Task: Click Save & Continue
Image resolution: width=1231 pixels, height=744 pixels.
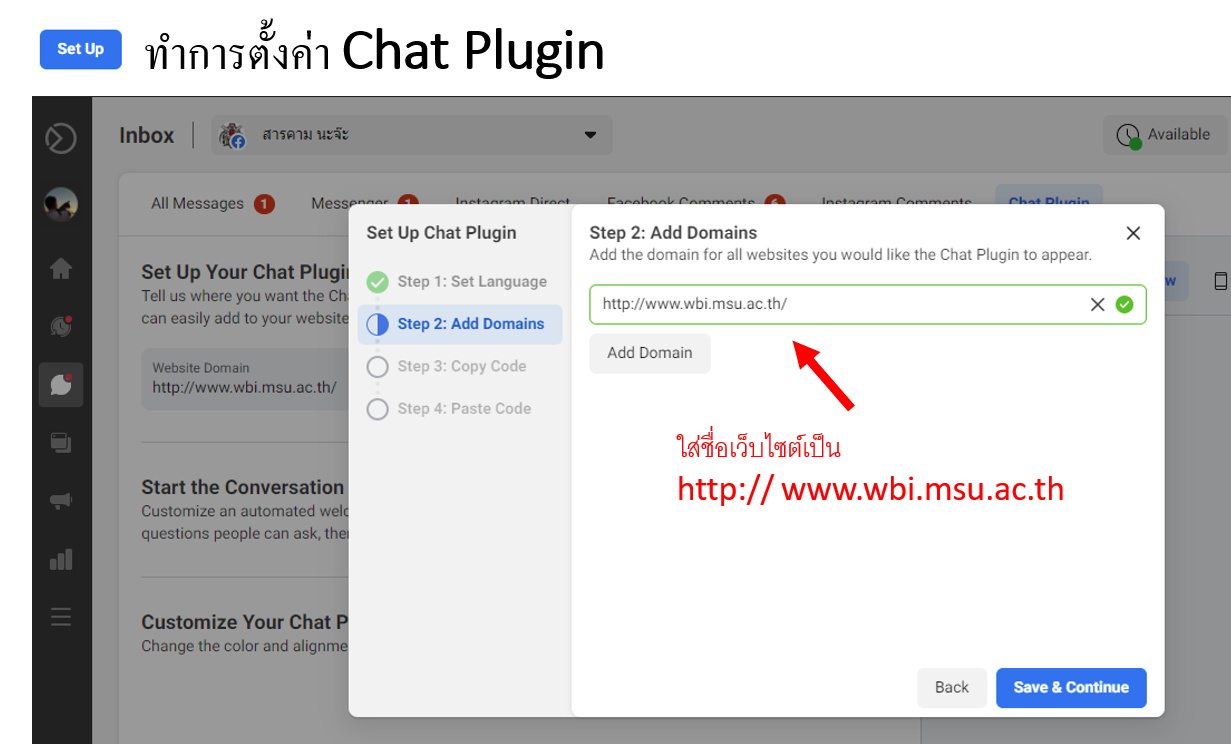Action: [x=1071, y=688]
